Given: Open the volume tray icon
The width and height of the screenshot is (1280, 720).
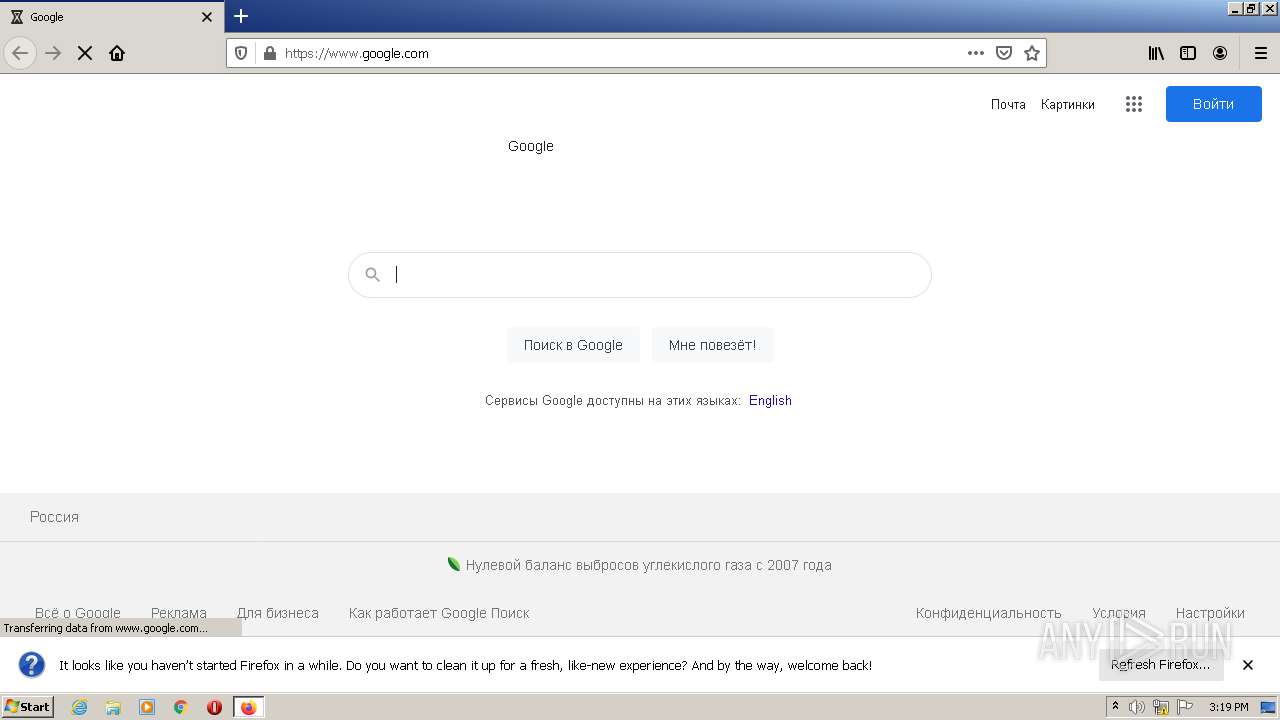Looking at the screenshot, I should (x=1137, y=707).
